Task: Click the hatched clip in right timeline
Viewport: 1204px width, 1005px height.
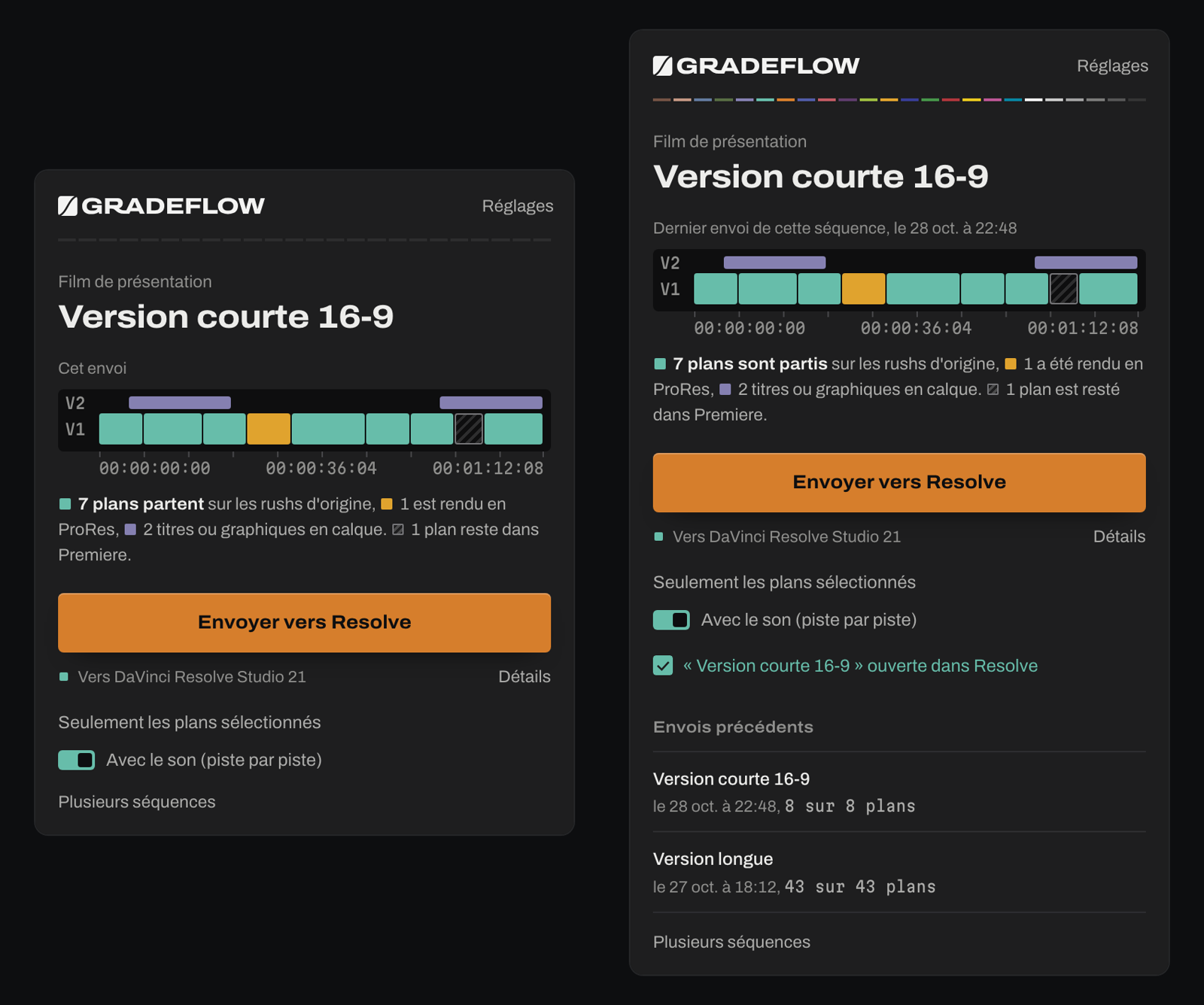Action: tap(1063, 289)
